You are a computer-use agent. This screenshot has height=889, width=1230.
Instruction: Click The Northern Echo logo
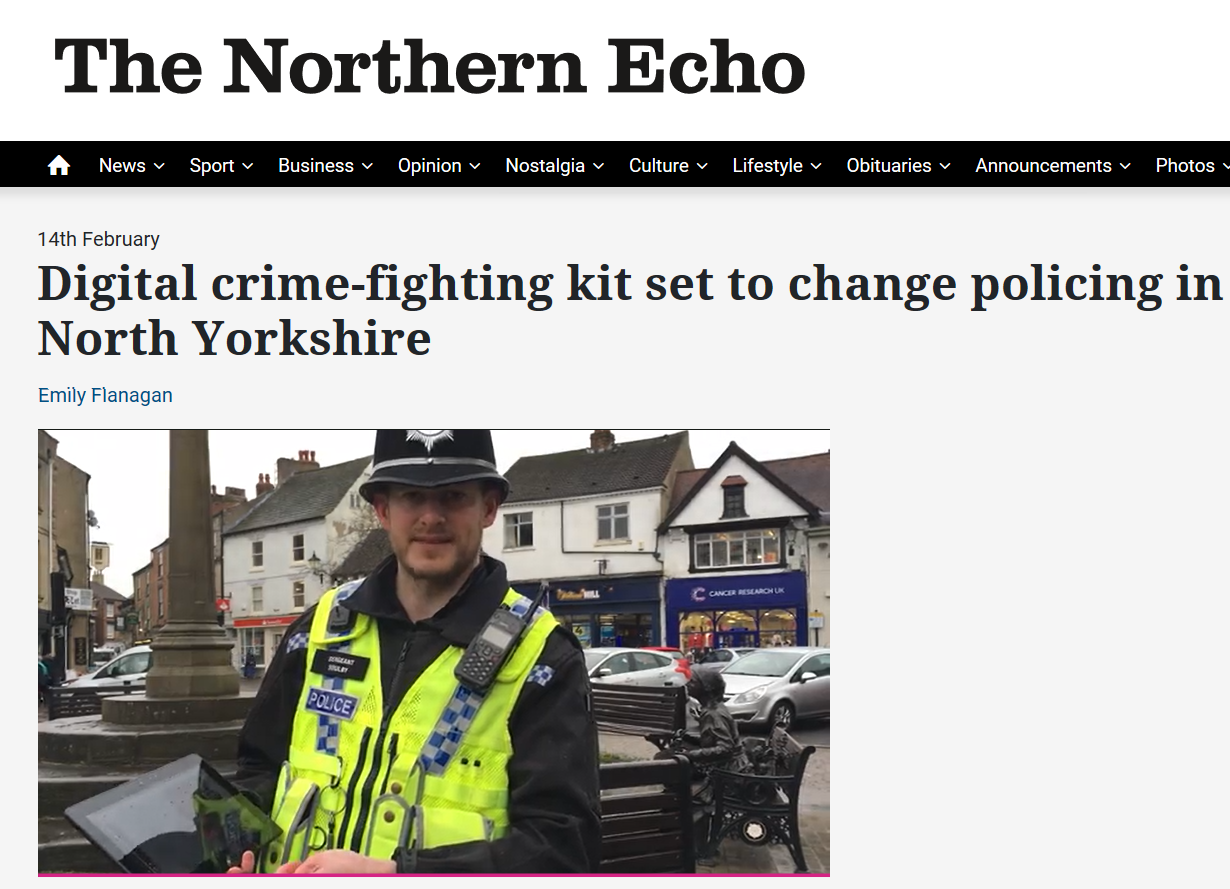[430, 66]
